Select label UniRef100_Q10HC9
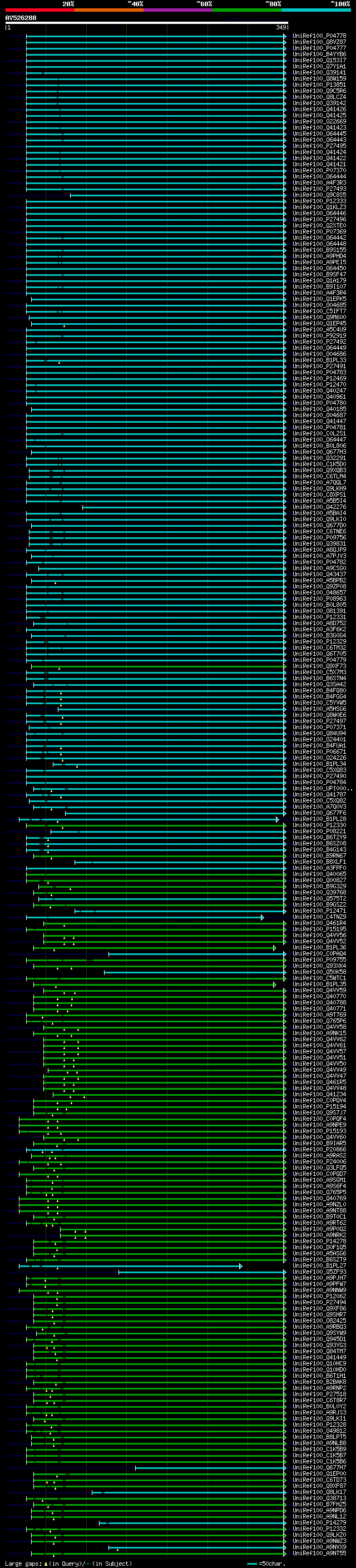 coord(319,1363)
